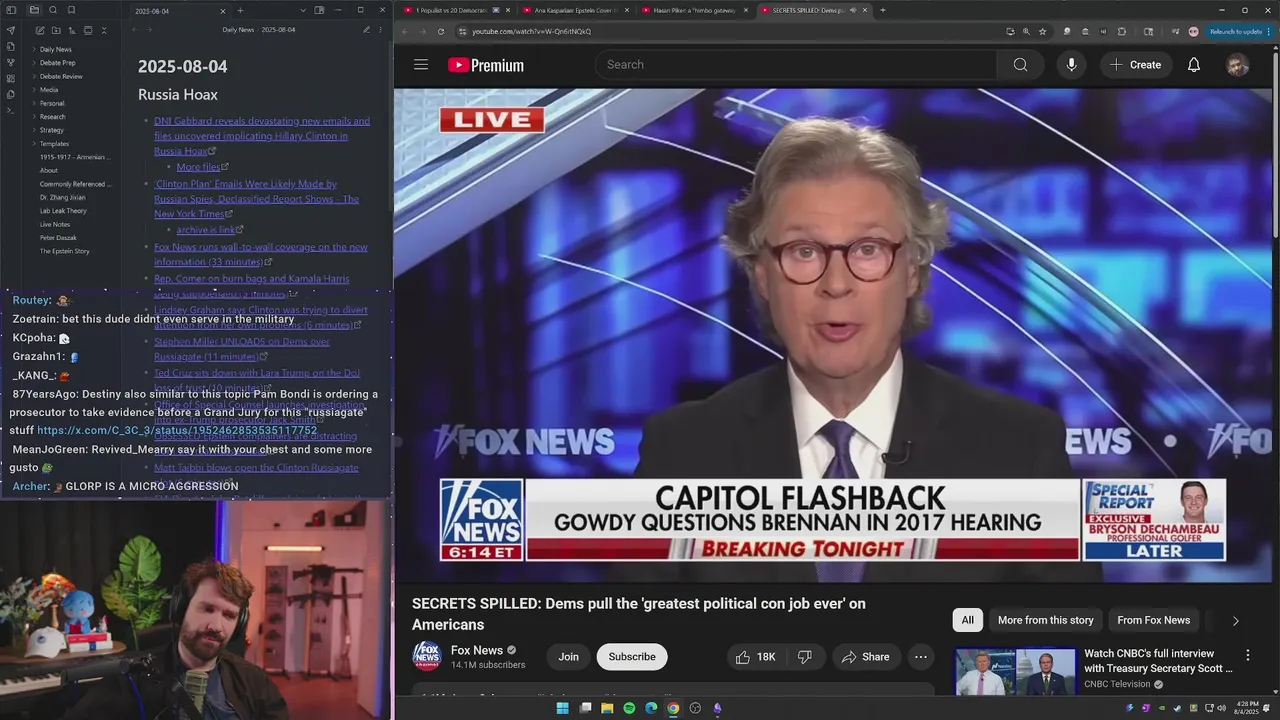
Task: Reload the page in Chrome
Action: (x=441, y=31)
